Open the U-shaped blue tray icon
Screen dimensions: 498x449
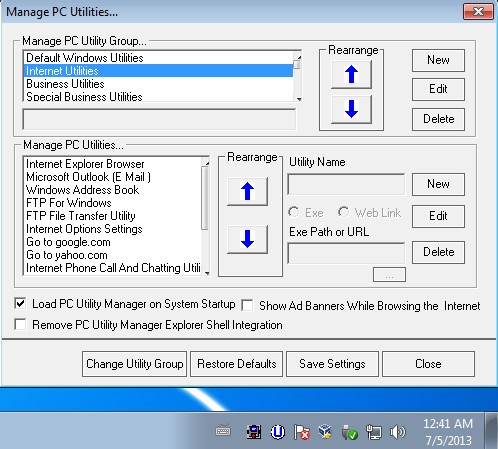pyautogui.click(x=278, y=432)
